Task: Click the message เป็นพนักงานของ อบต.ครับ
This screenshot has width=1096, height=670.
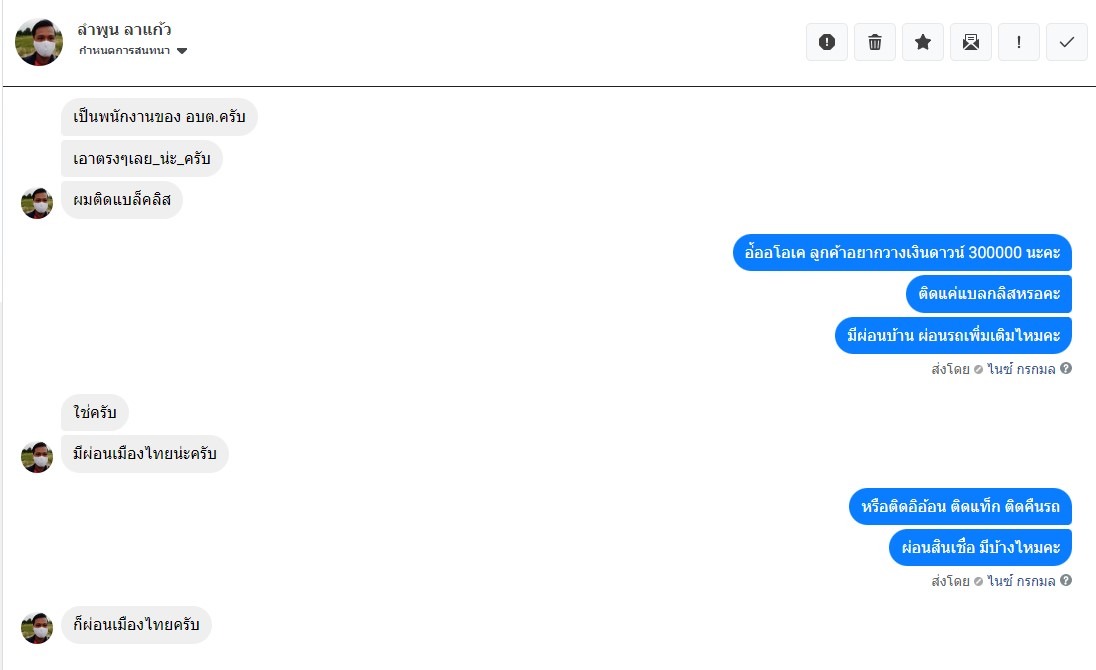Action: coord(159,117)
